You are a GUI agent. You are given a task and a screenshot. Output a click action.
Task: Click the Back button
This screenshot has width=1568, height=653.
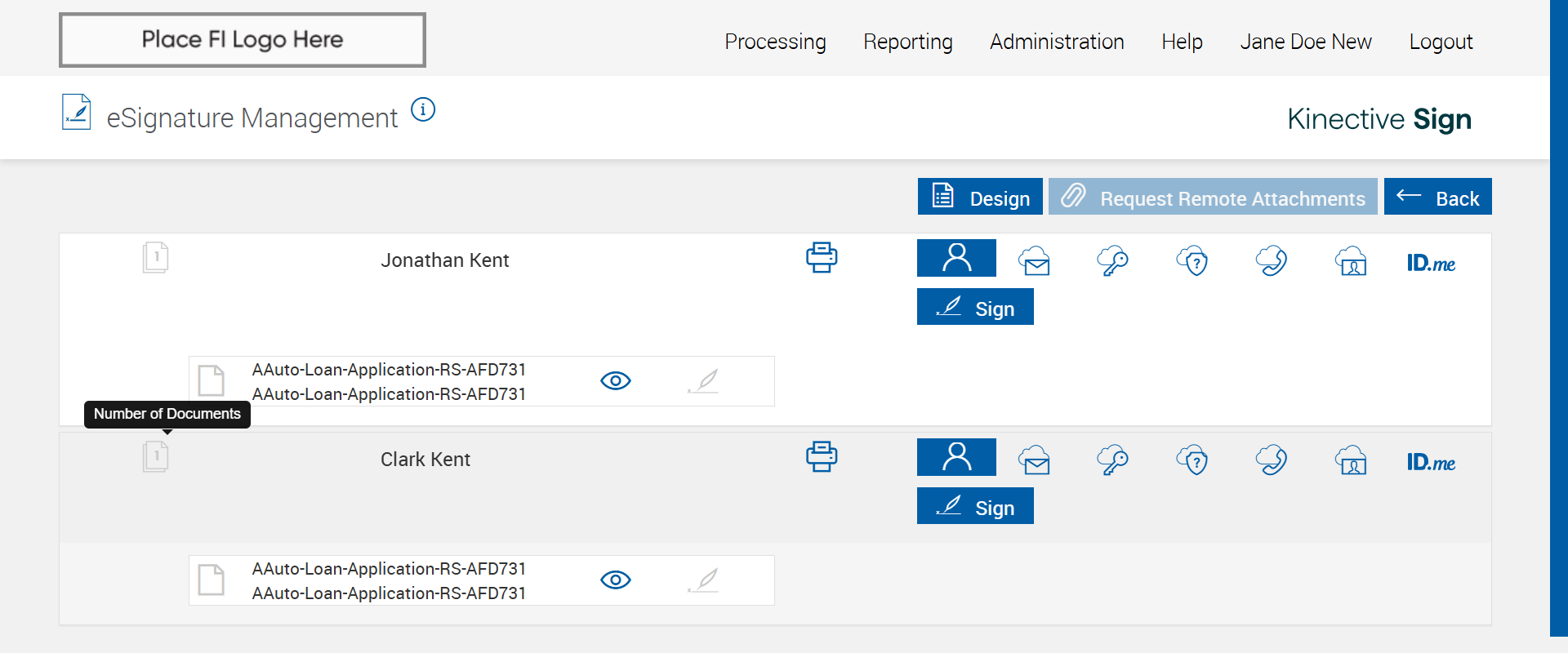[x=1437, y=197]
